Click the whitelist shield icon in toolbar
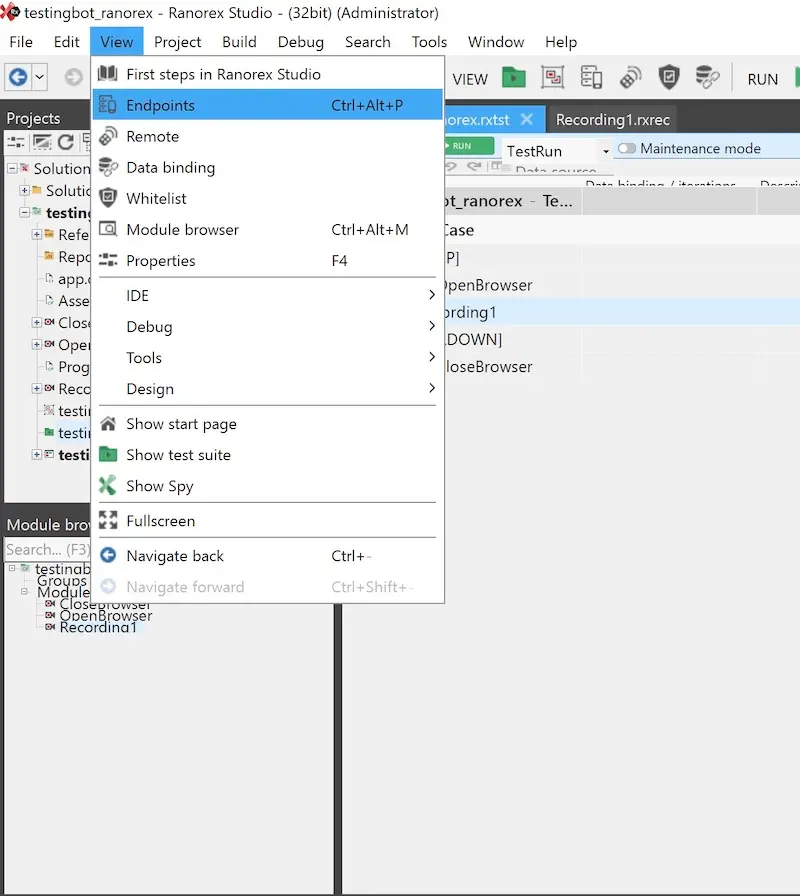The width and height of the screenshot is (800, 896). coord(669,77)
